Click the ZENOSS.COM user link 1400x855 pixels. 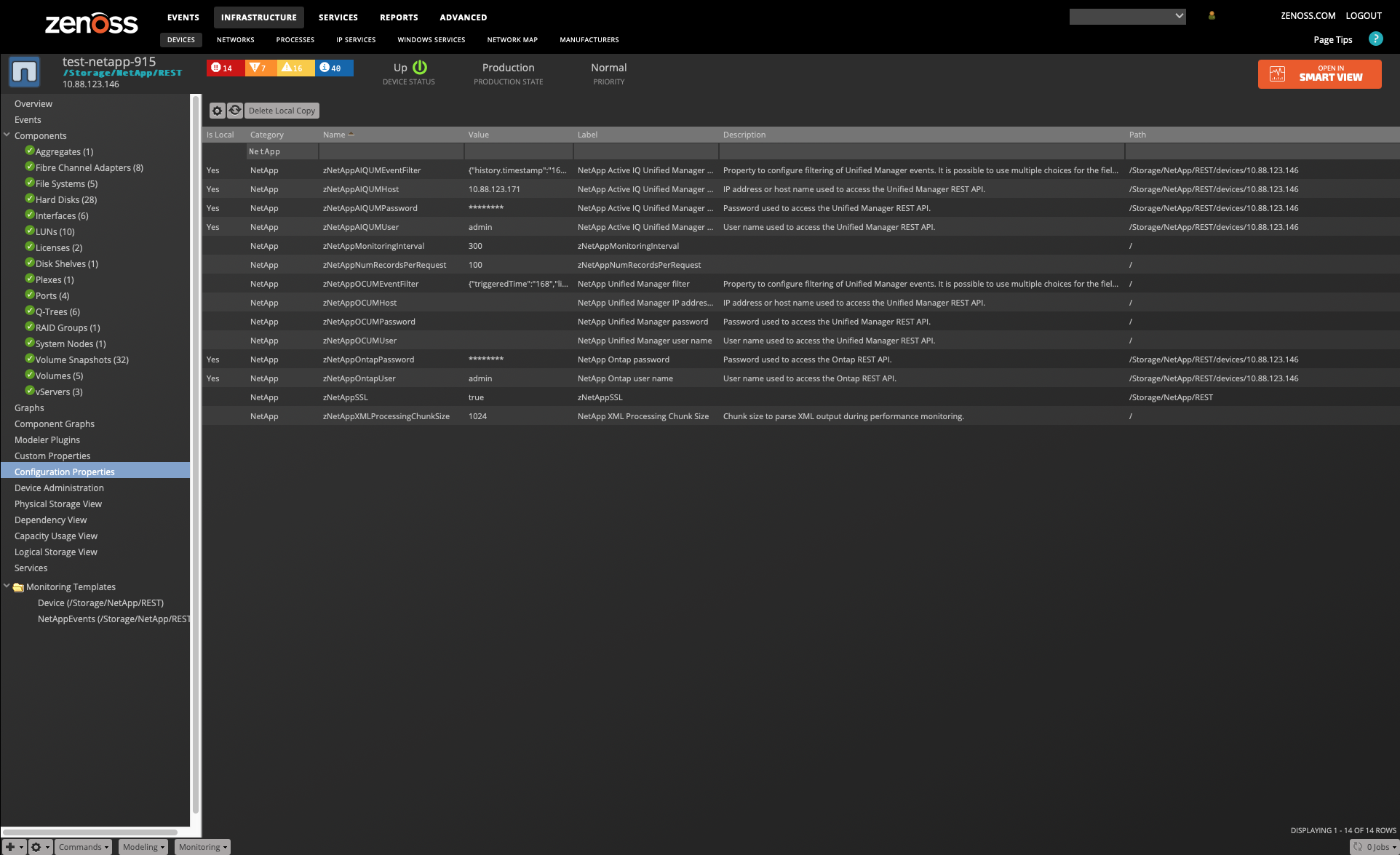pos(1308,15)
